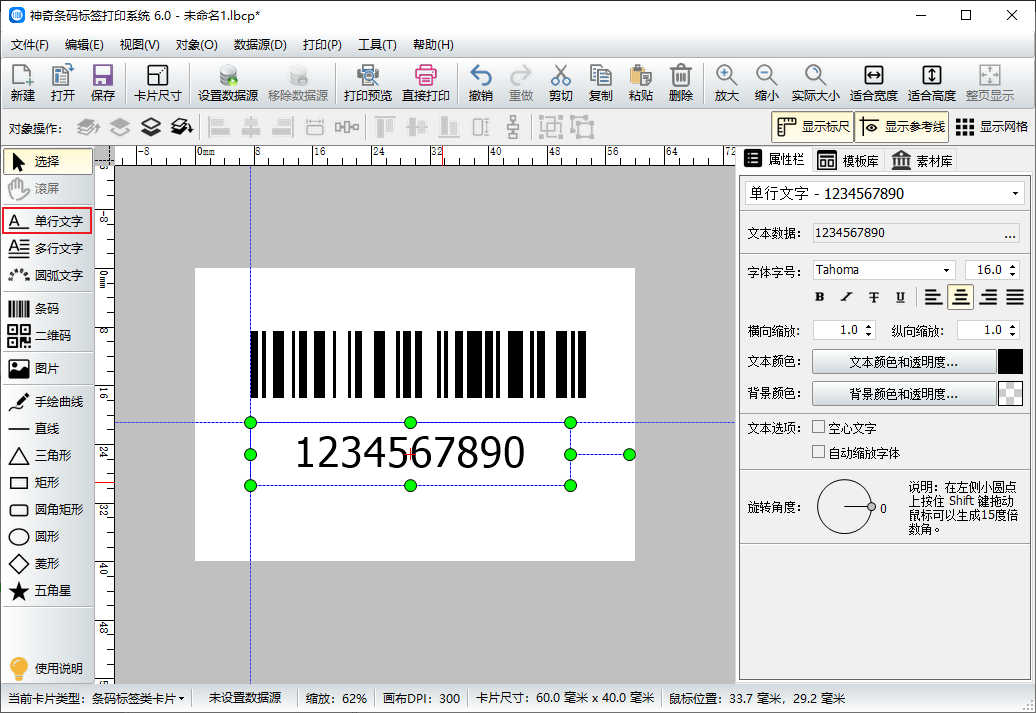Open the 卡片尺寸 card size settings
Screen dimensions: 1036x713
(157, 83)
